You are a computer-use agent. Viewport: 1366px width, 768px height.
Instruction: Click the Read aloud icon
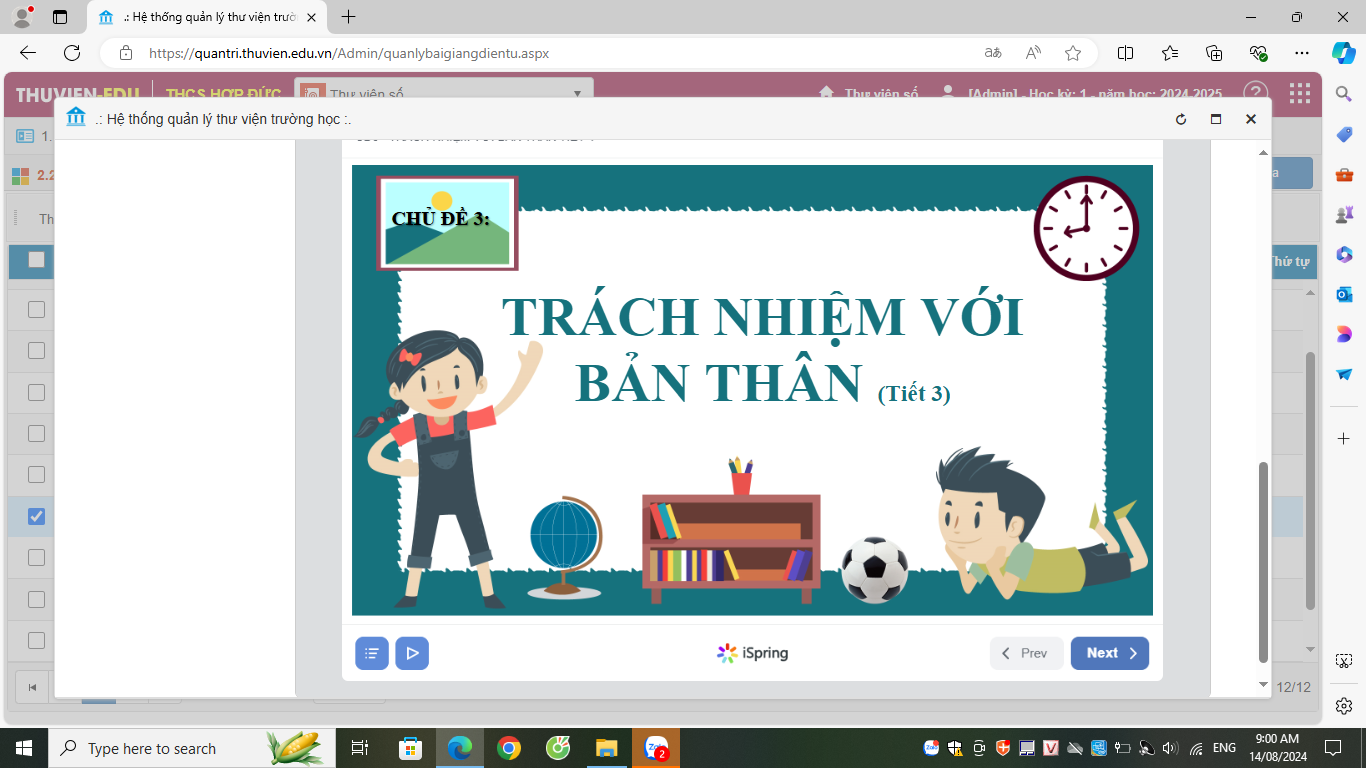coord(1033,53)
